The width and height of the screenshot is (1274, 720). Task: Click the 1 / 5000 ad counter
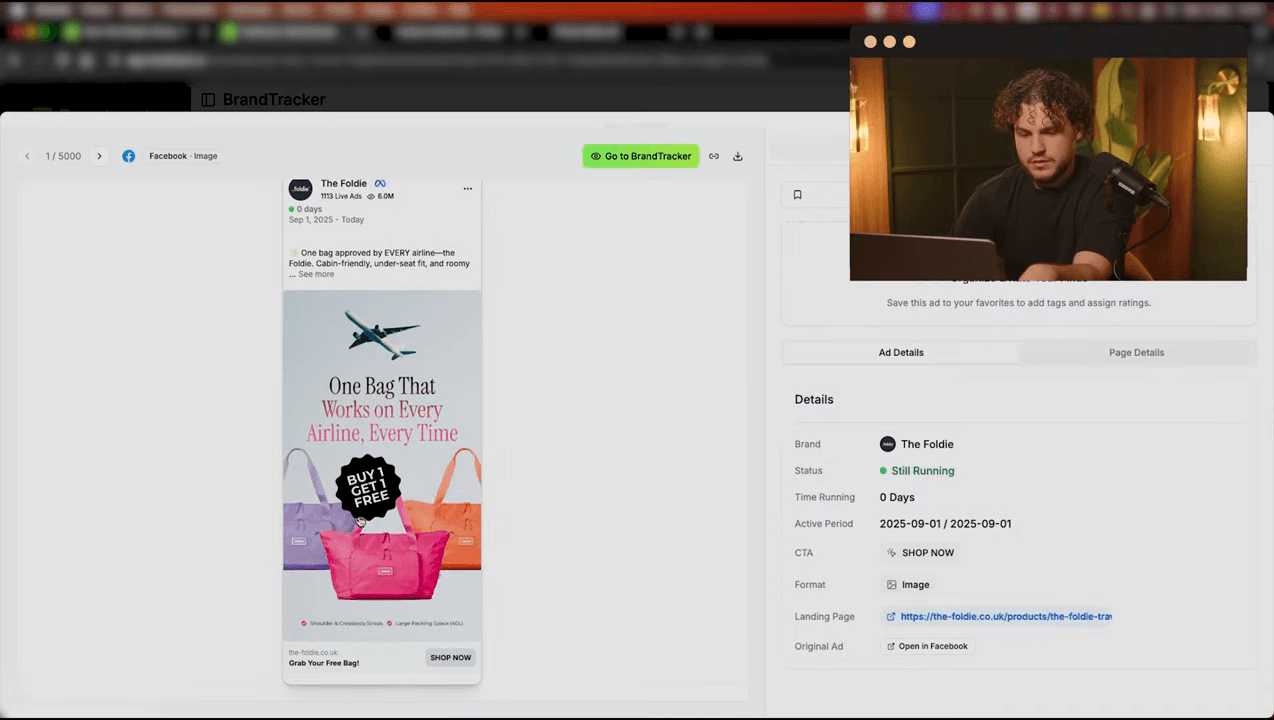pyautogui.click(x=63, y=156)
